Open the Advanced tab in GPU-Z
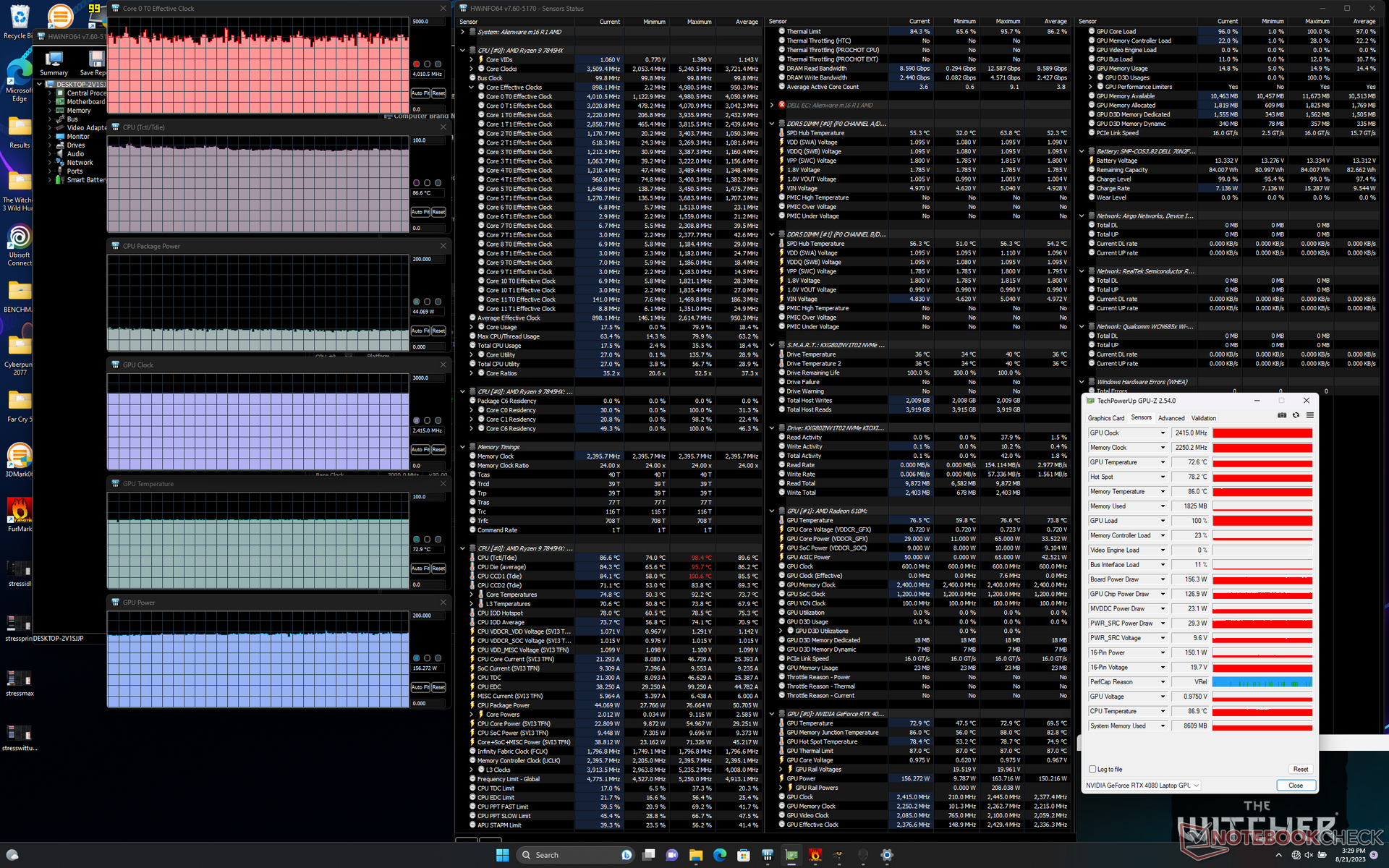 1171,418
